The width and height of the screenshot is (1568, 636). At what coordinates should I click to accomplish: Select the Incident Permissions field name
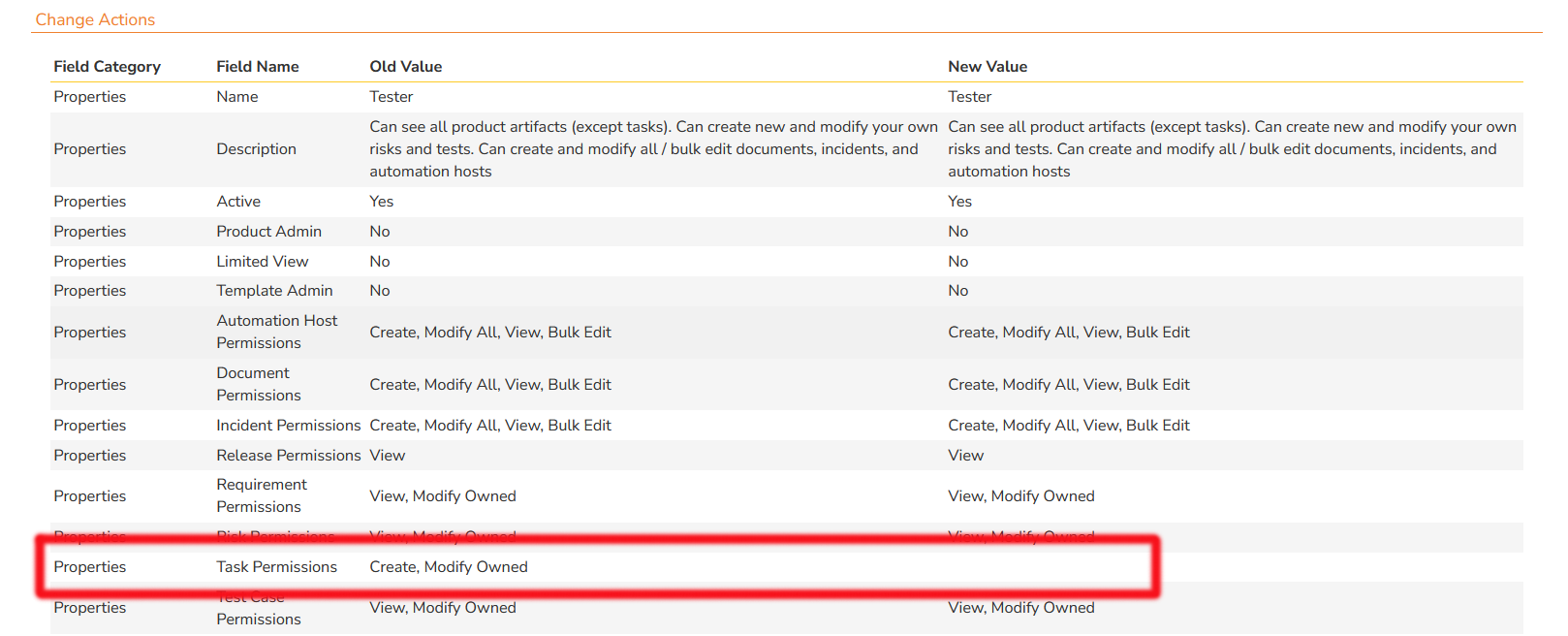(288, 425)
